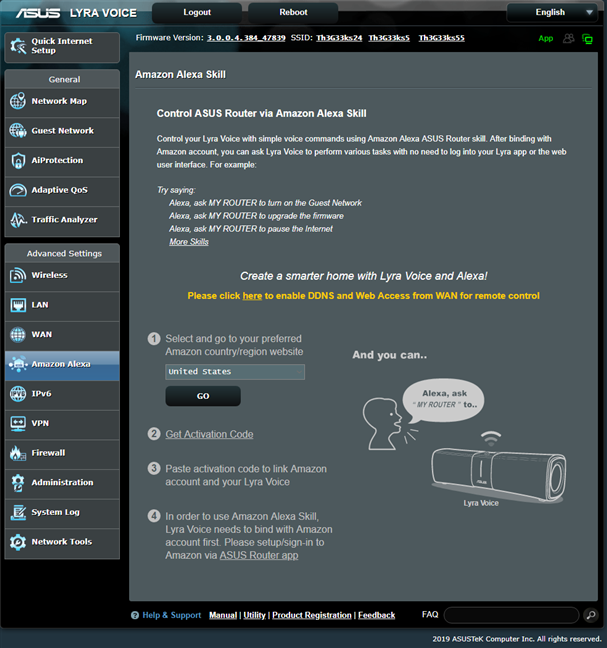Click the Administration gear icon
The image size is (607, 648).
click(x=18, y=483)
